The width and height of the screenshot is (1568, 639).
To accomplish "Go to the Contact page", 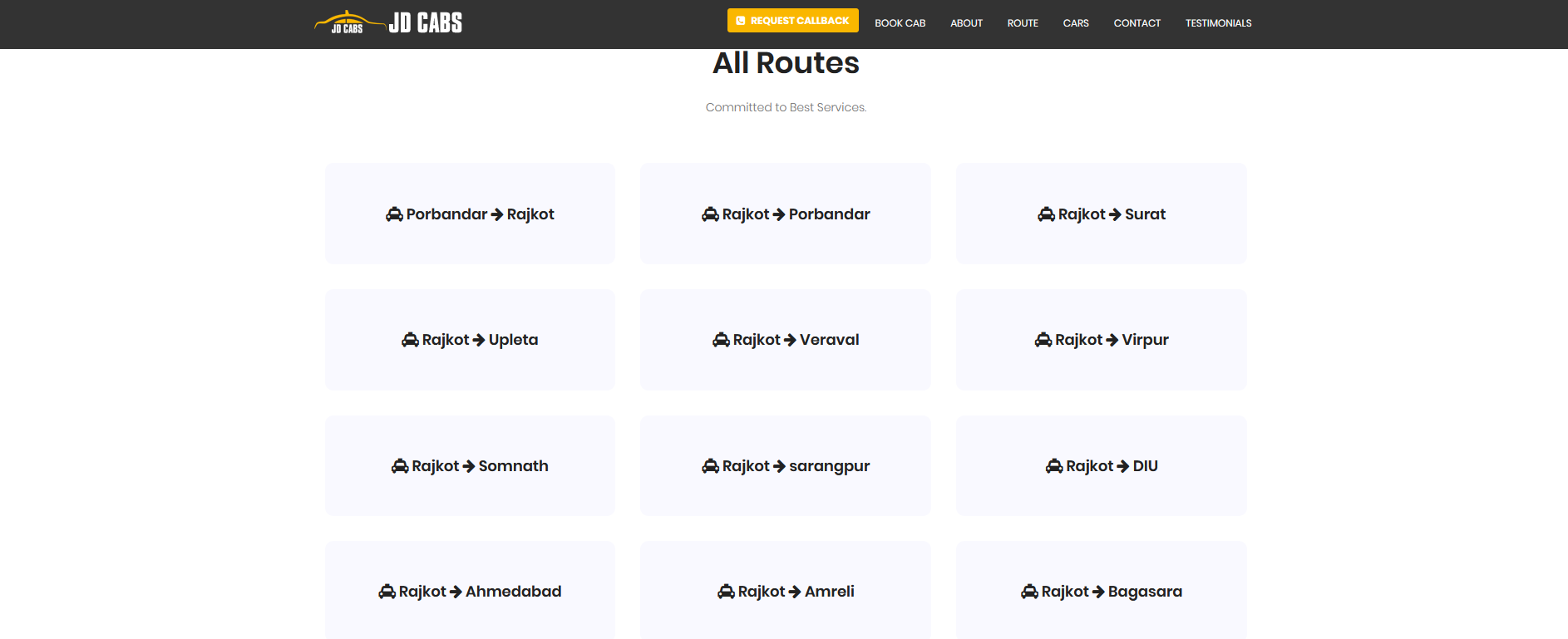I will click(1137, 23).
